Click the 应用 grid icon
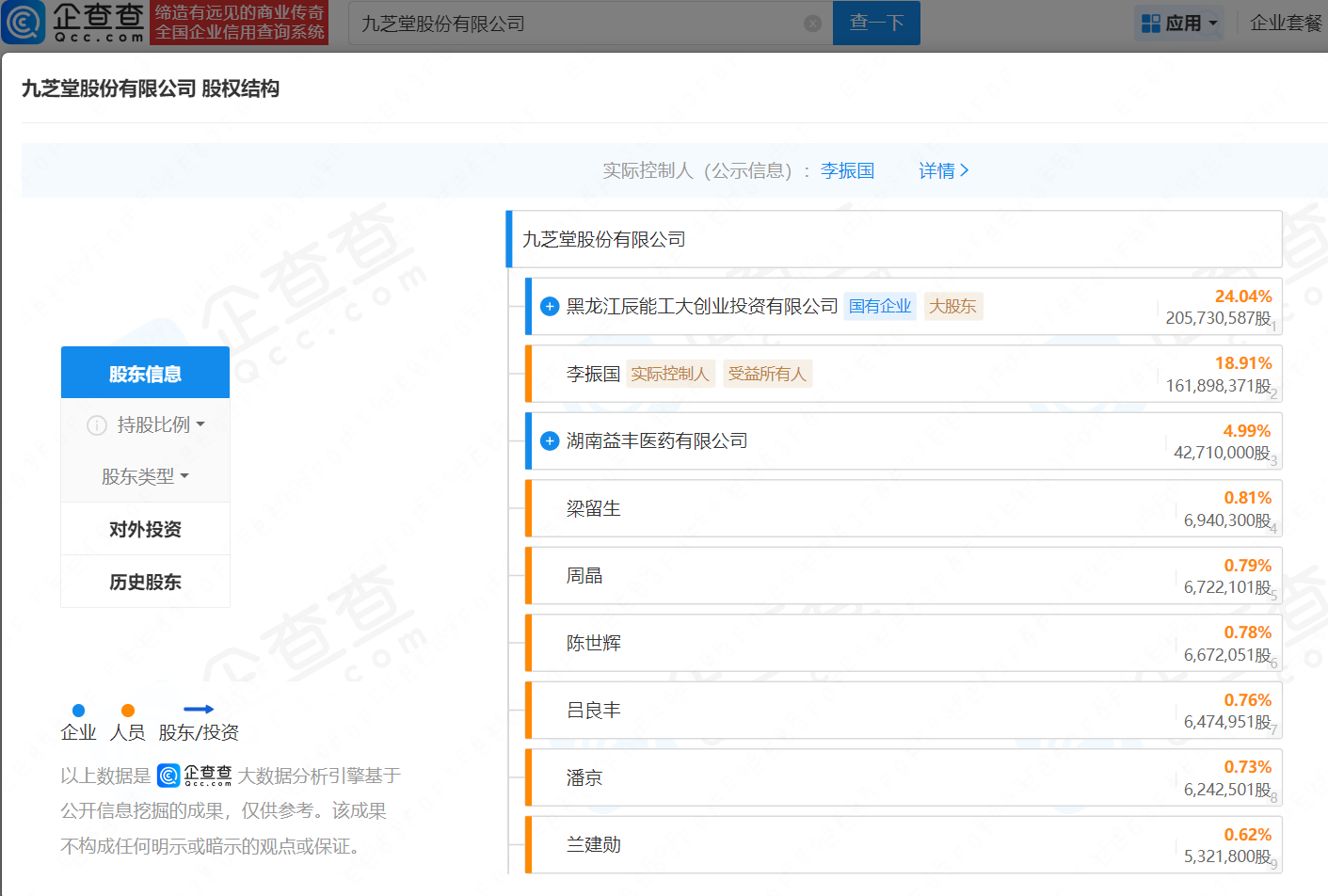Screen dimensions: 1328x896 (x=1150, y=24)
